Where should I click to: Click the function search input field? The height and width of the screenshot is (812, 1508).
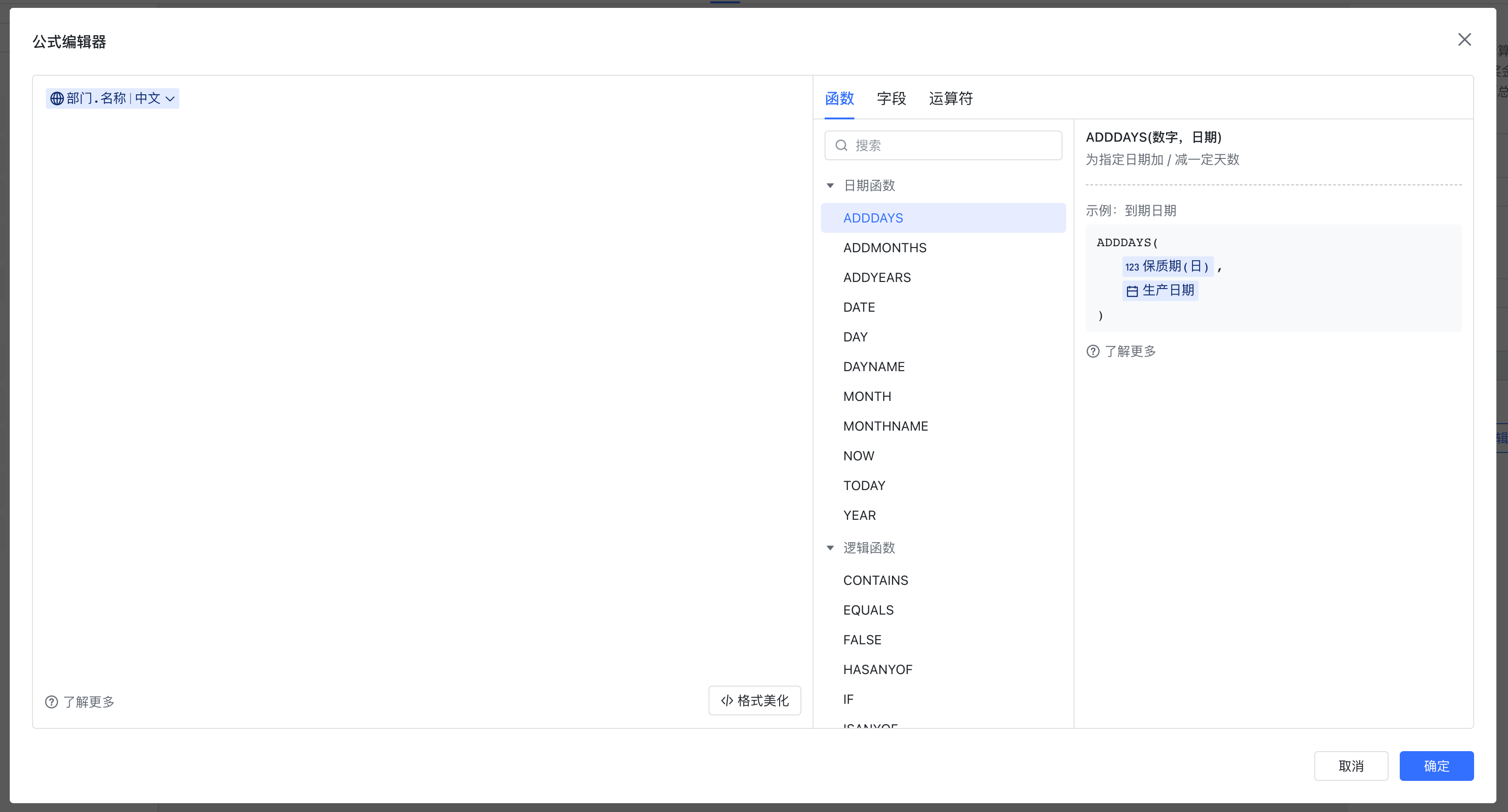pos(943,145)
